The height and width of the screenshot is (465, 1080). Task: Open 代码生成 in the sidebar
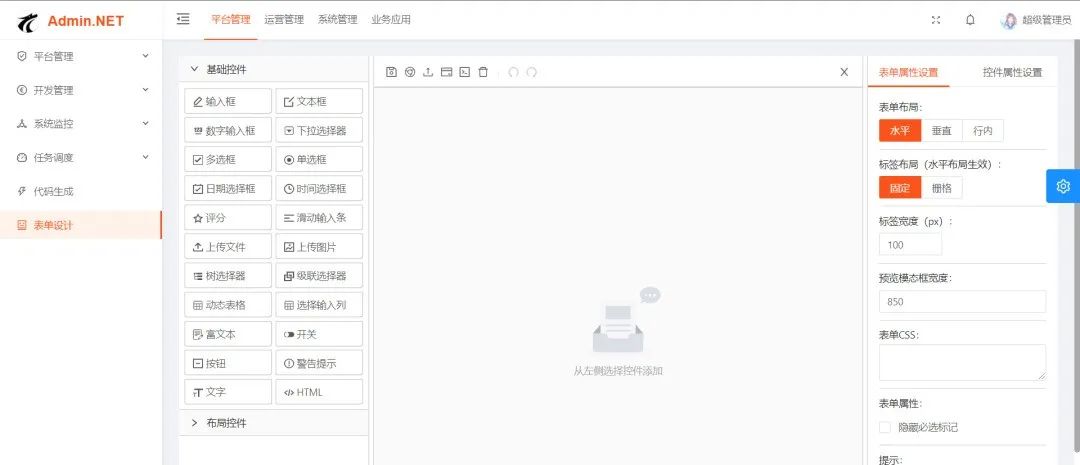81,192
